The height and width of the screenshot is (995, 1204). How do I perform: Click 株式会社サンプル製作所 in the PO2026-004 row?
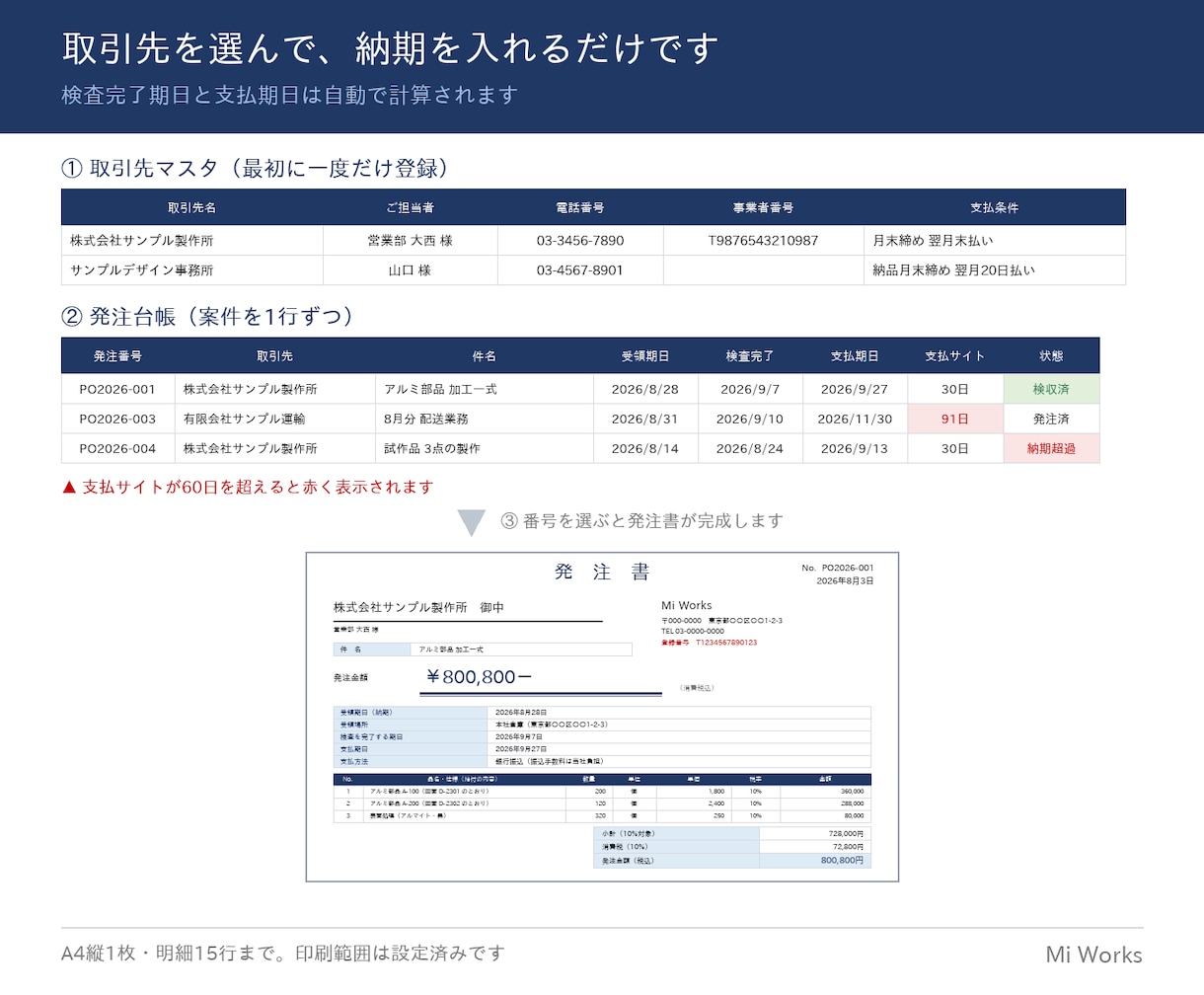pyautogui.click(x=275, y=448)
